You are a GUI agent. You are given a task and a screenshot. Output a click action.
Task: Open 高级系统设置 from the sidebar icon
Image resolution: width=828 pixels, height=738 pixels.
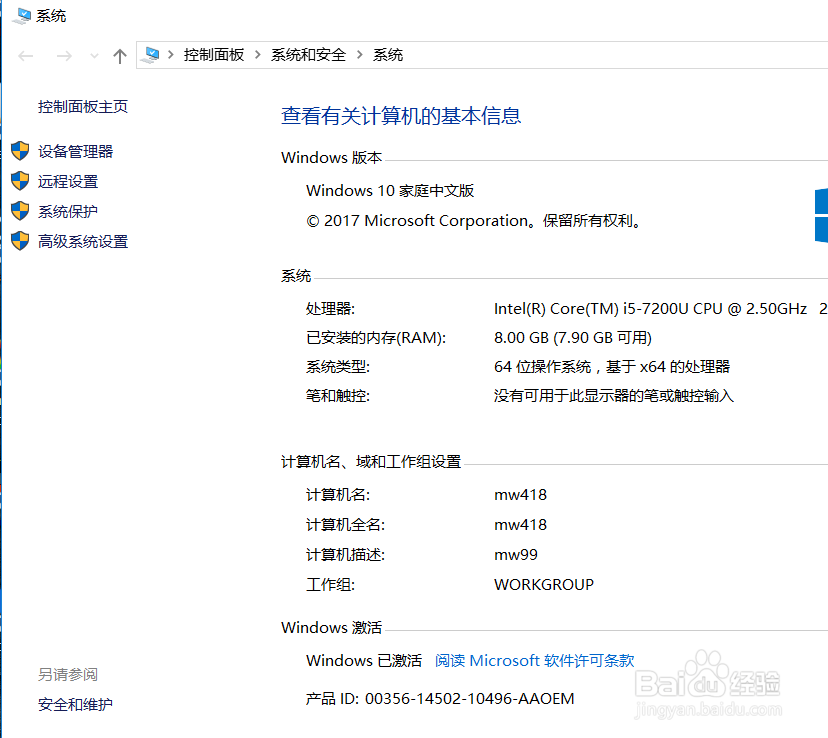coord(21,241)
